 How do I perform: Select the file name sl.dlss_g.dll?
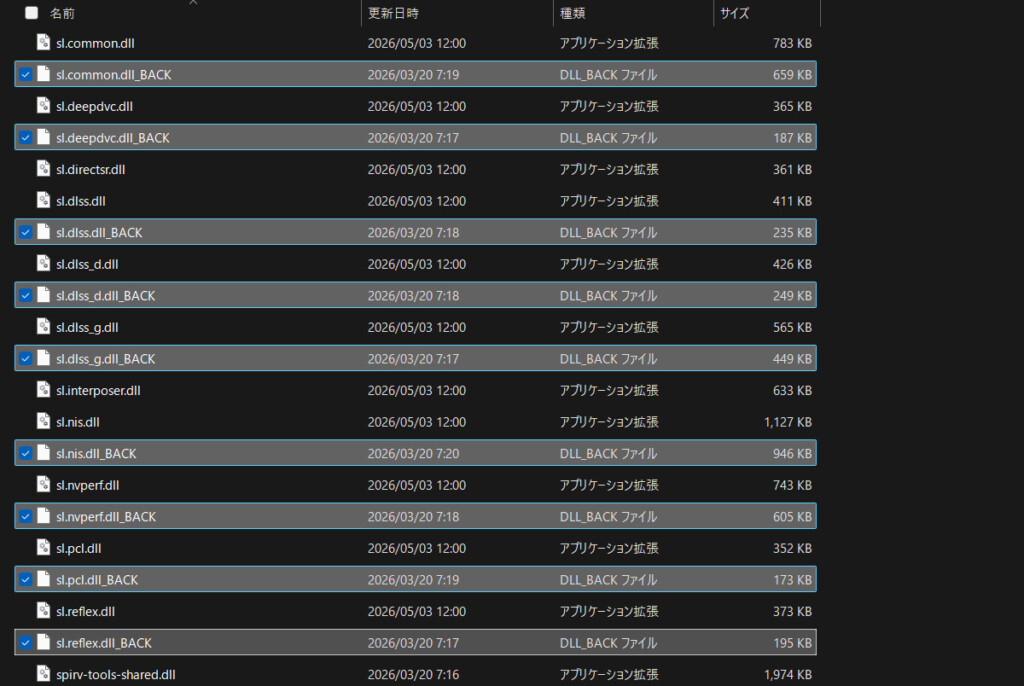pos(88,327)
